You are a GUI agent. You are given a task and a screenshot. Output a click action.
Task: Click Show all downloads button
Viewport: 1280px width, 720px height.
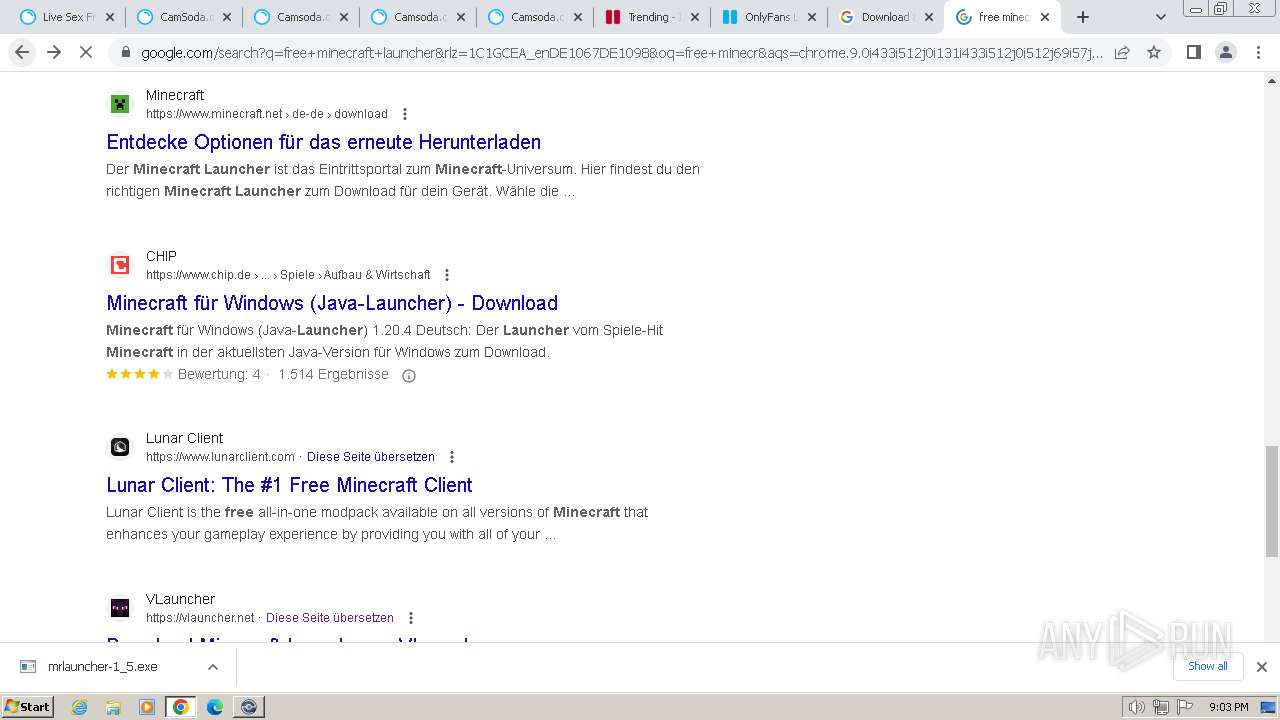click(x=1208, y=666)
